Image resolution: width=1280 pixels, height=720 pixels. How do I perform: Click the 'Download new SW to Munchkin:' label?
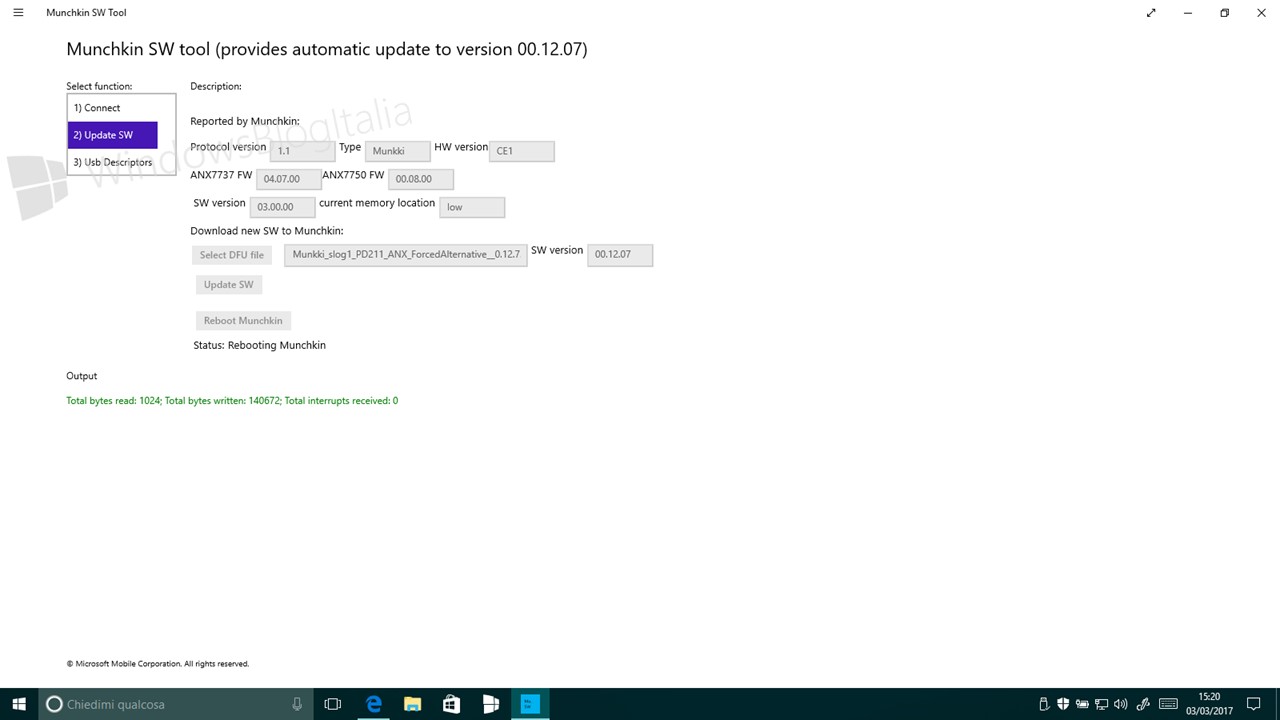(x=267, y=231)
